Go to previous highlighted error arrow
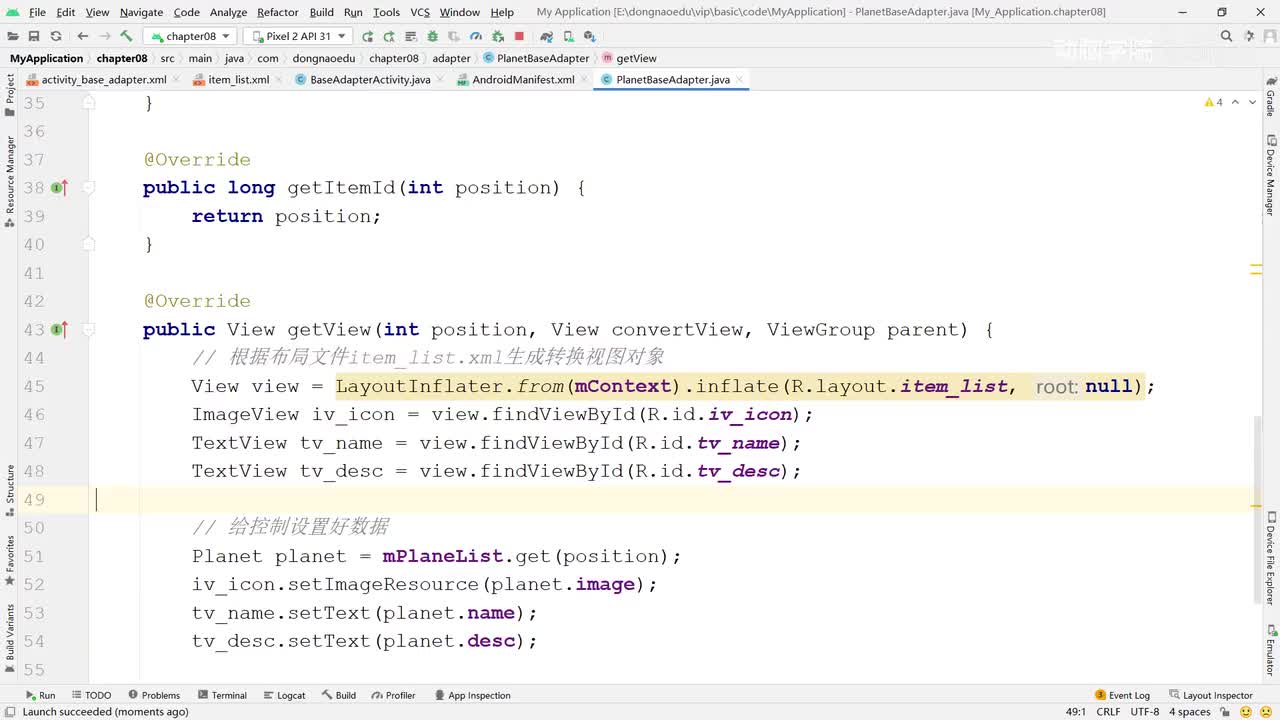This screenshot has width=1280, height=720. click(1236, 102)
